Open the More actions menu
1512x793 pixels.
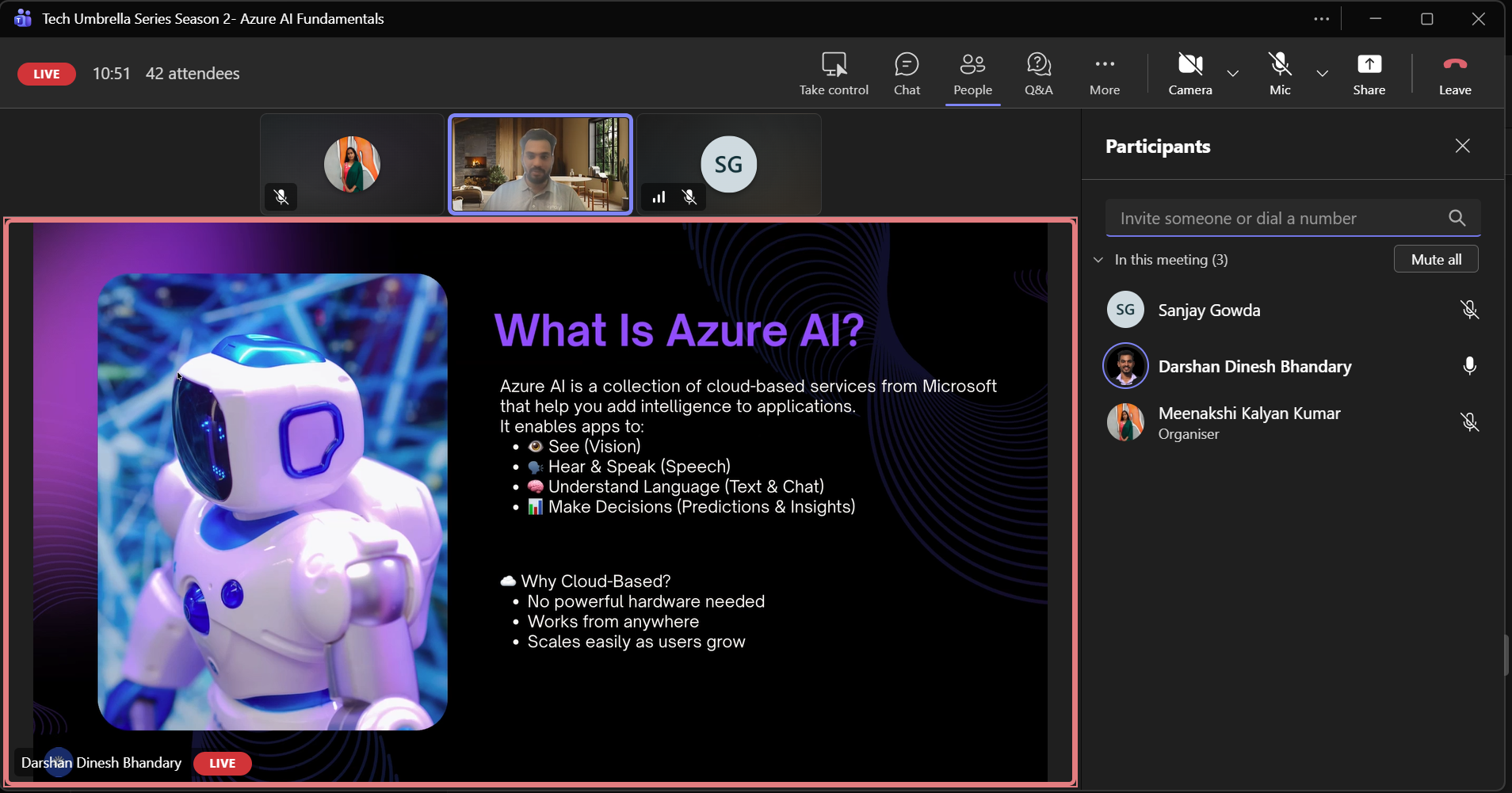click(1105, 74)
